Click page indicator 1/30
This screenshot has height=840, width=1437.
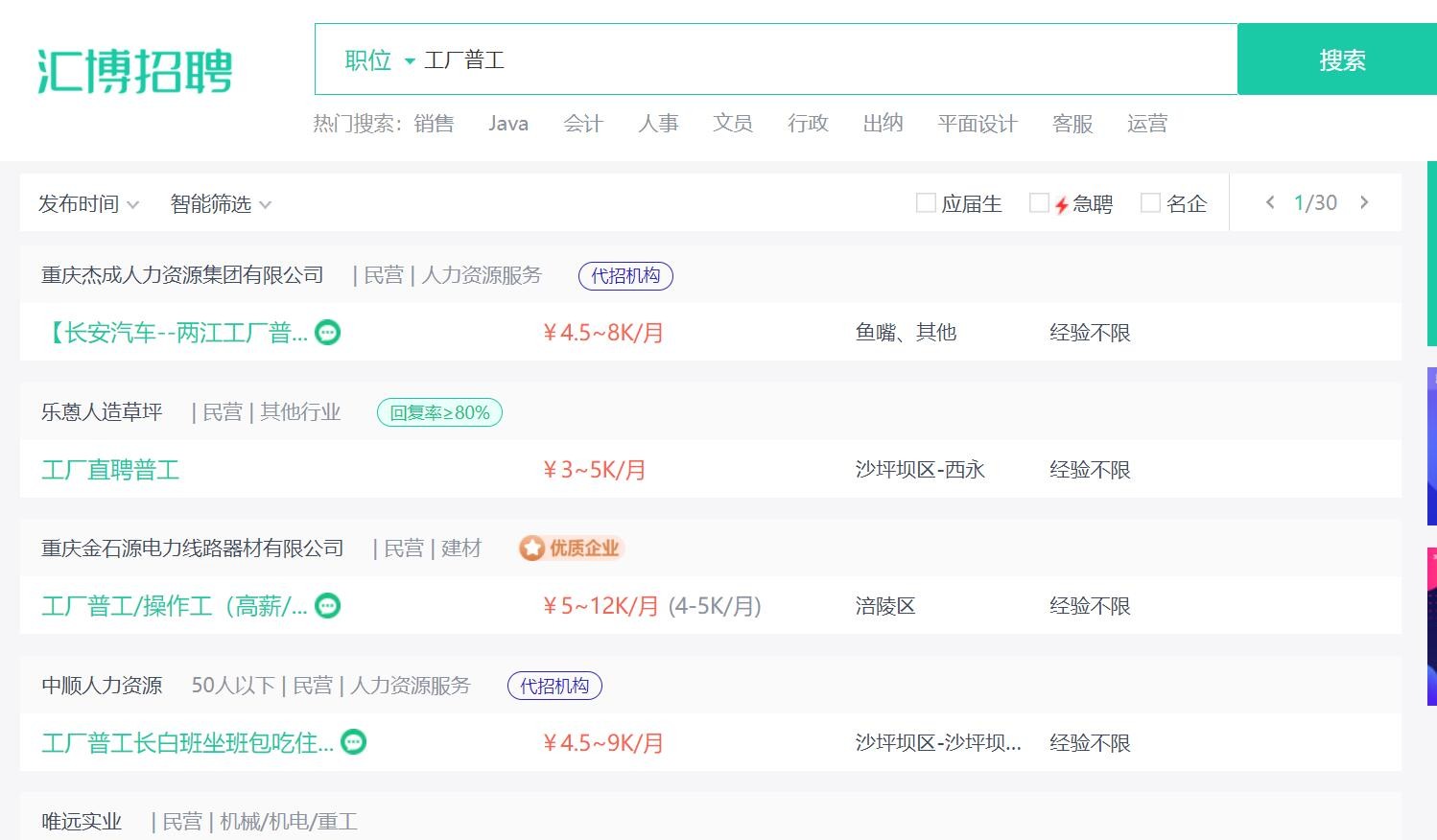(x=1315, y=202)
